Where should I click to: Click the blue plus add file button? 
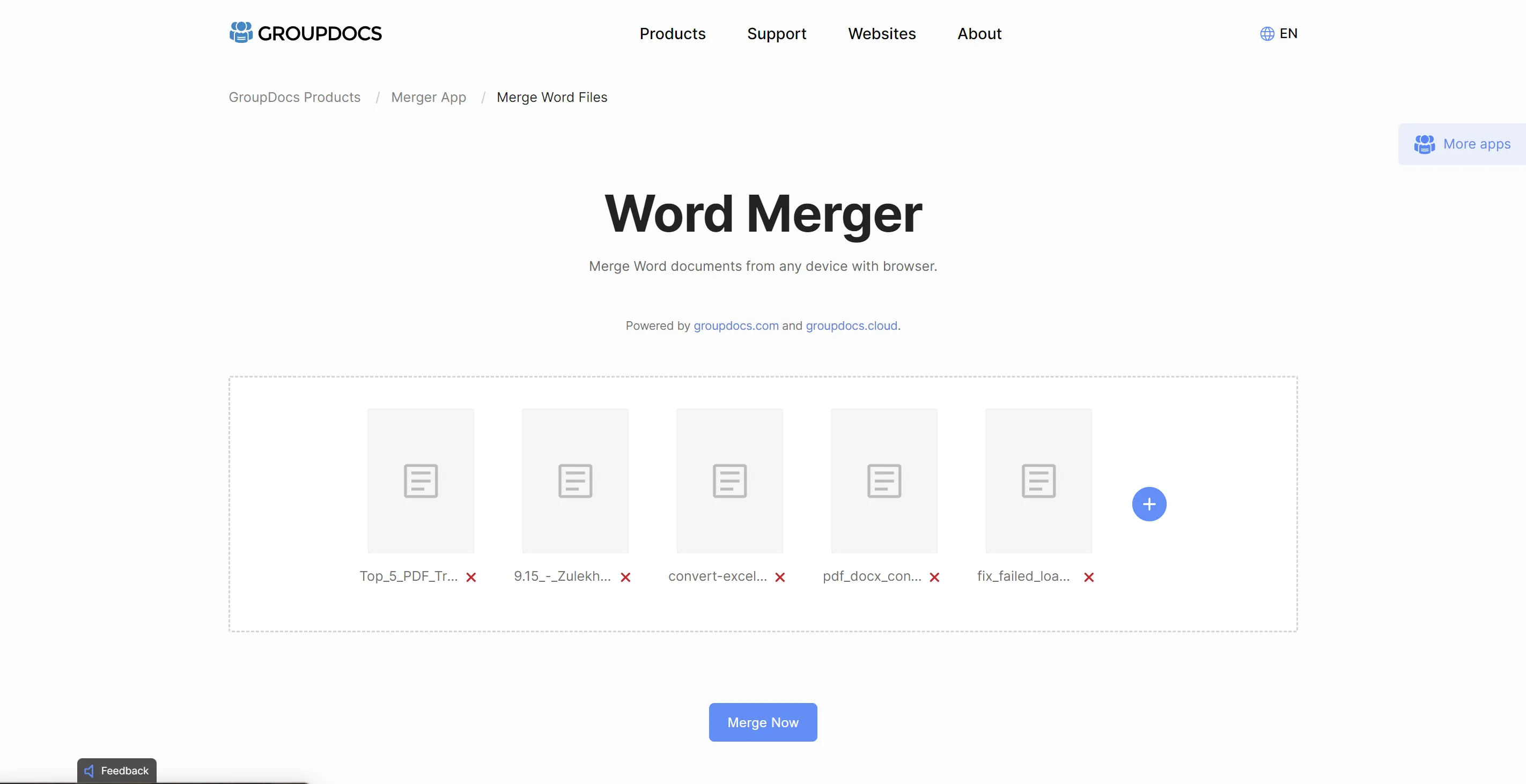(1149, 504)
